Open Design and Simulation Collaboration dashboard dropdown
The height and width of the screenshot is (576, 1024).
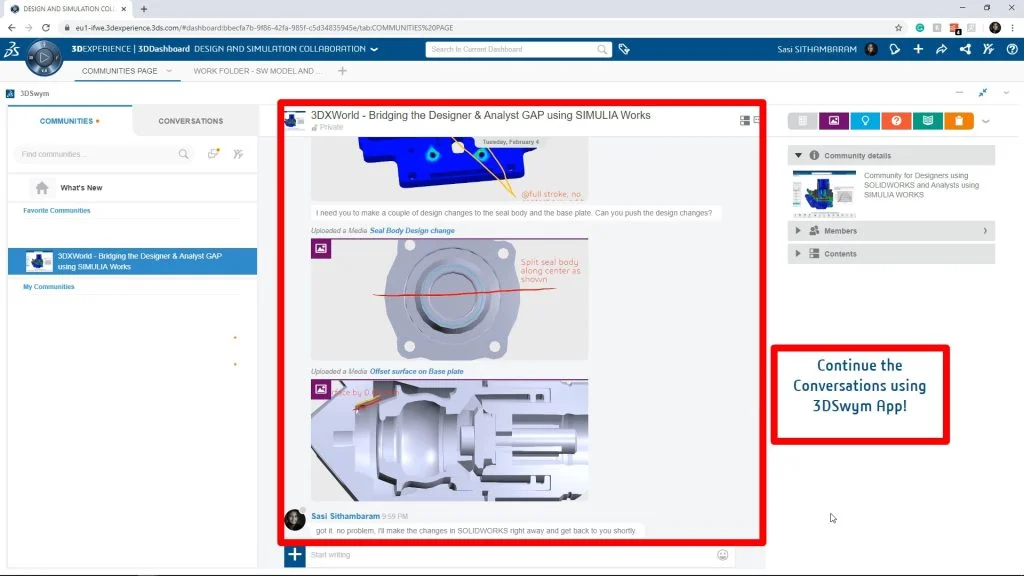pos(374,49)
